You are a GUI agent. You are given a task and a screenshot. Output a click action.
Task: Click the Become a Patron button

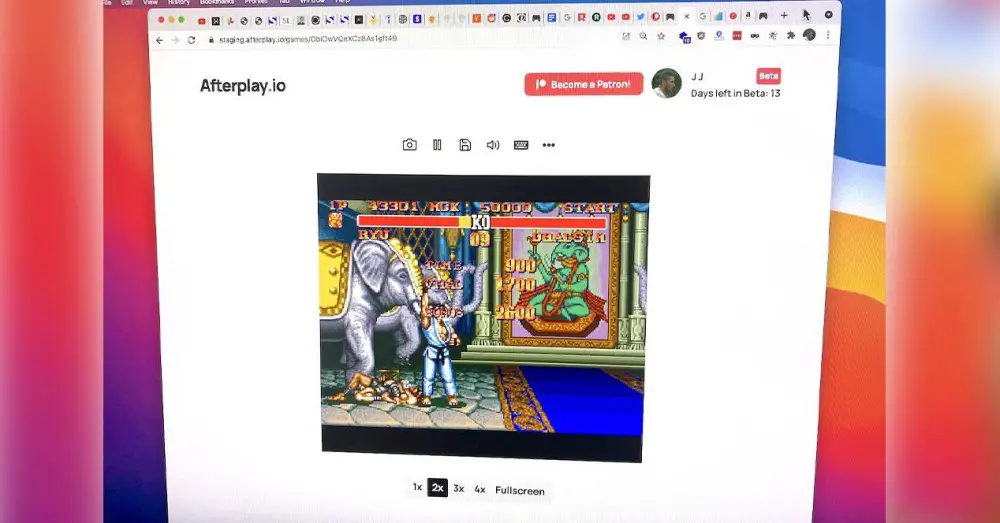(x=584, y=84)
